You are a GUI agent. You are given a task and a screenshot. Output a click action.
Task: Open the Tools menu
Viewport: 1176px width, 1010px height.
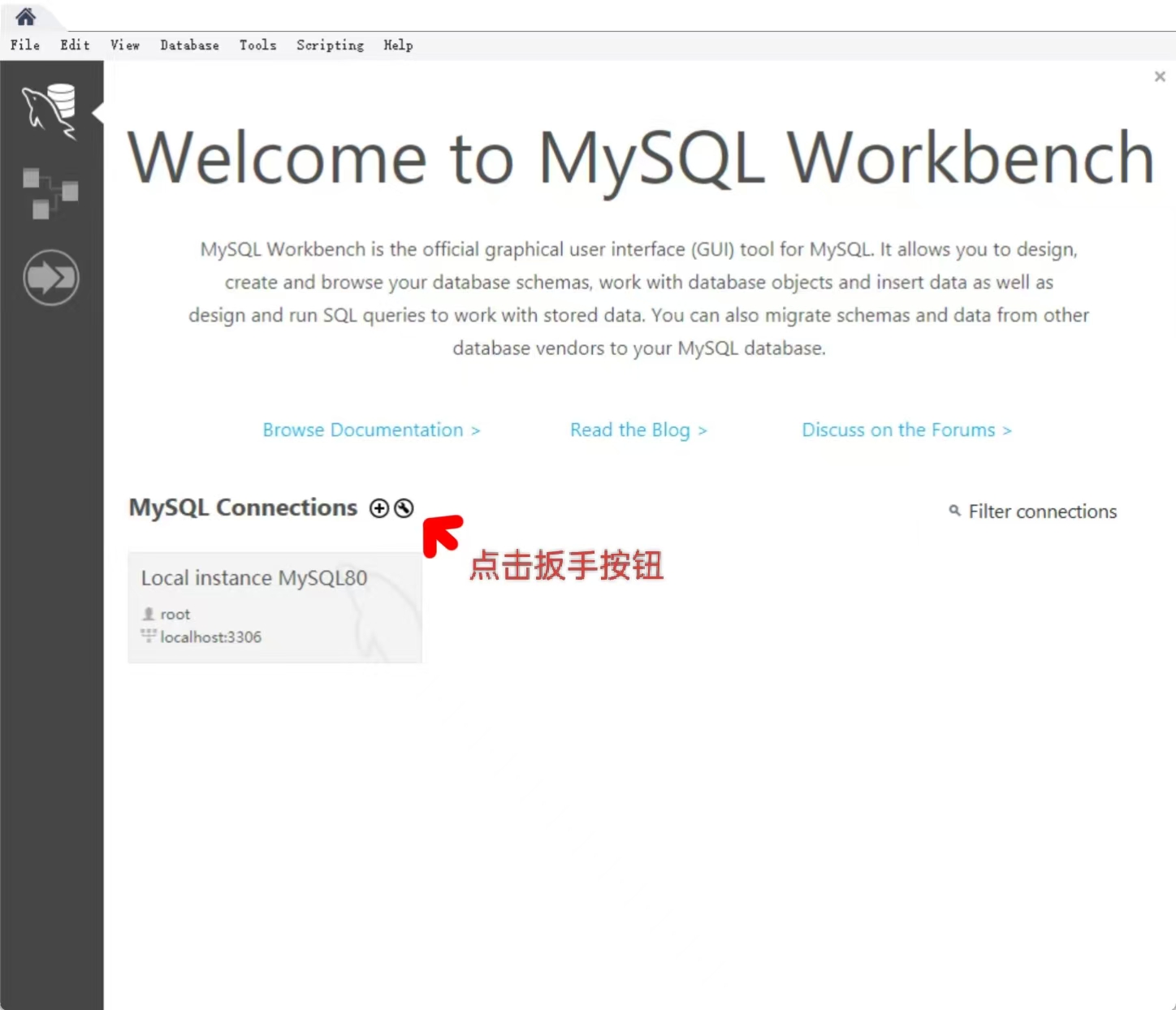(x=257, y=45)
